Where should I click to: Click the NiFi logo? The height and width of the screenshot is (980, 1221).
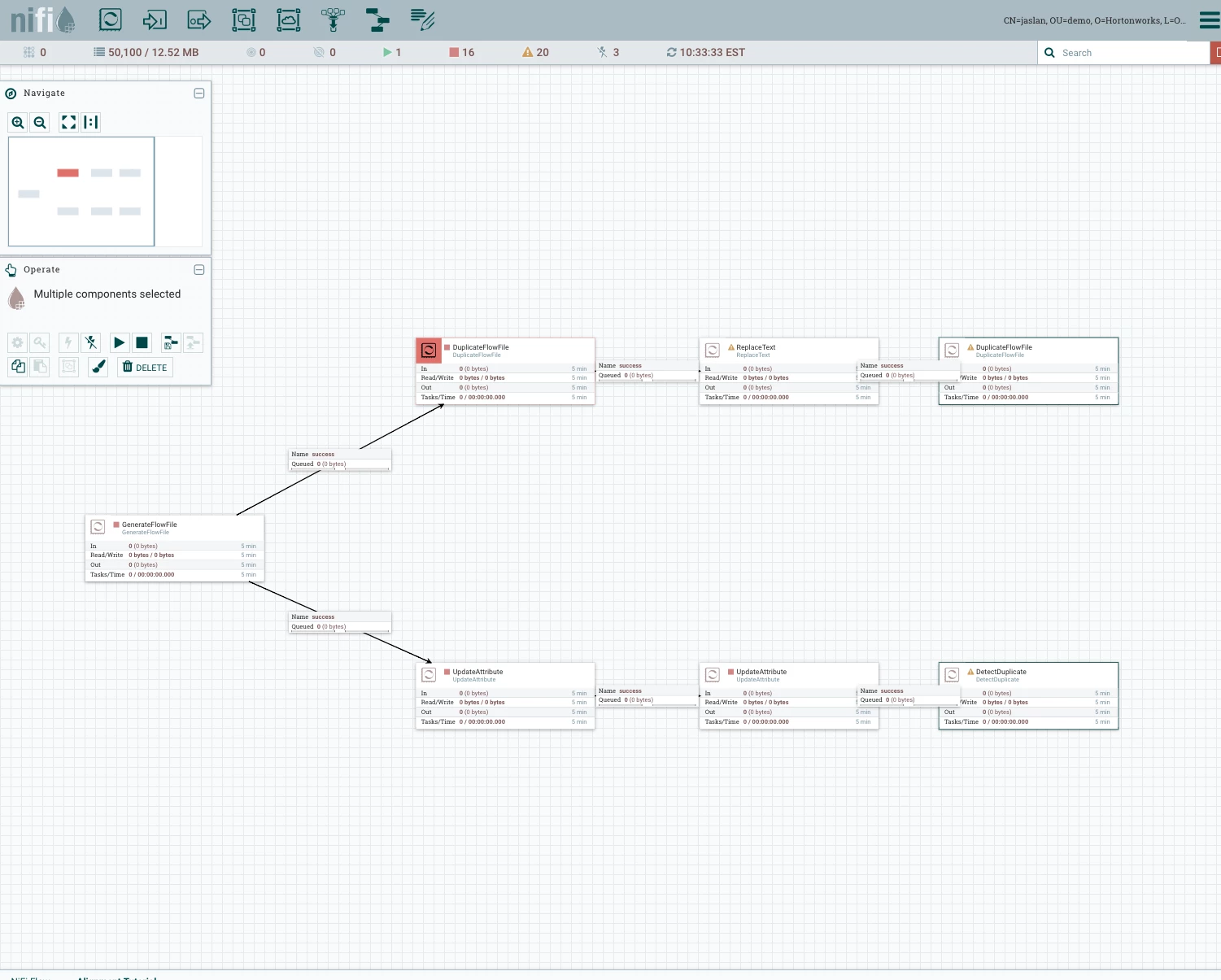43,20
